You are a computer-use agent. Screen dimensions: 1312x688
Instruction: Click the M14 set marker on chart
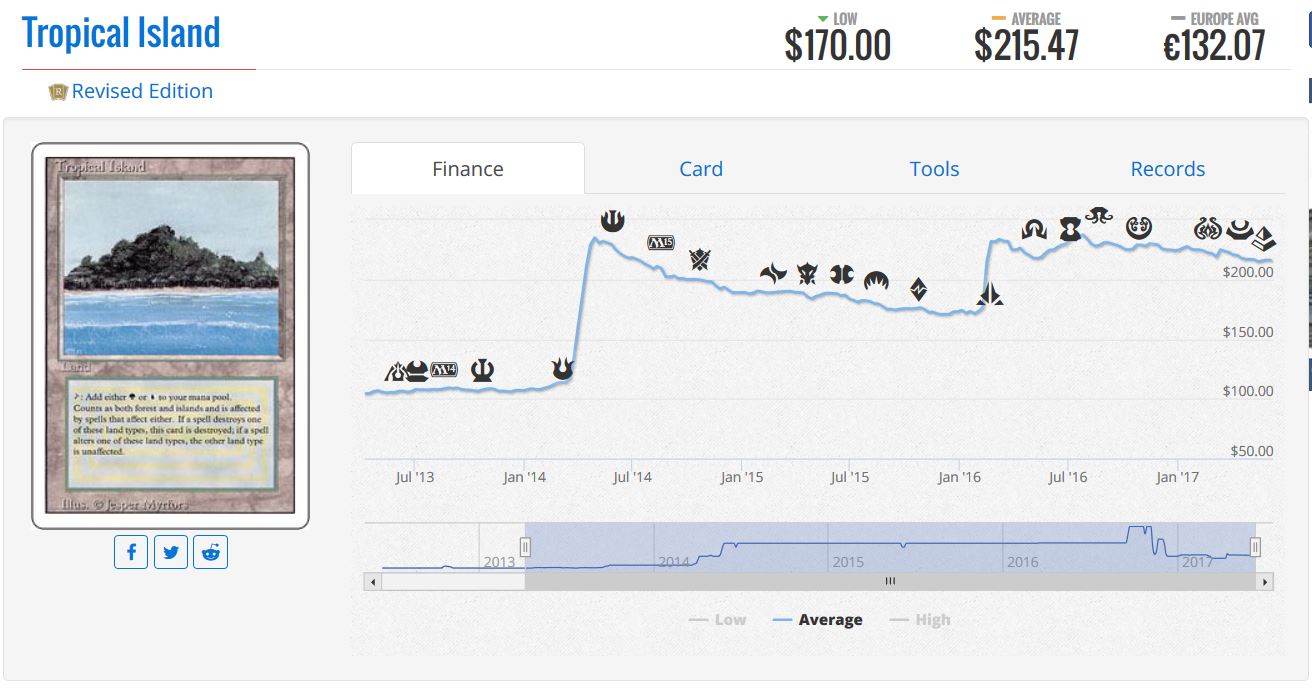pos(443,370)
